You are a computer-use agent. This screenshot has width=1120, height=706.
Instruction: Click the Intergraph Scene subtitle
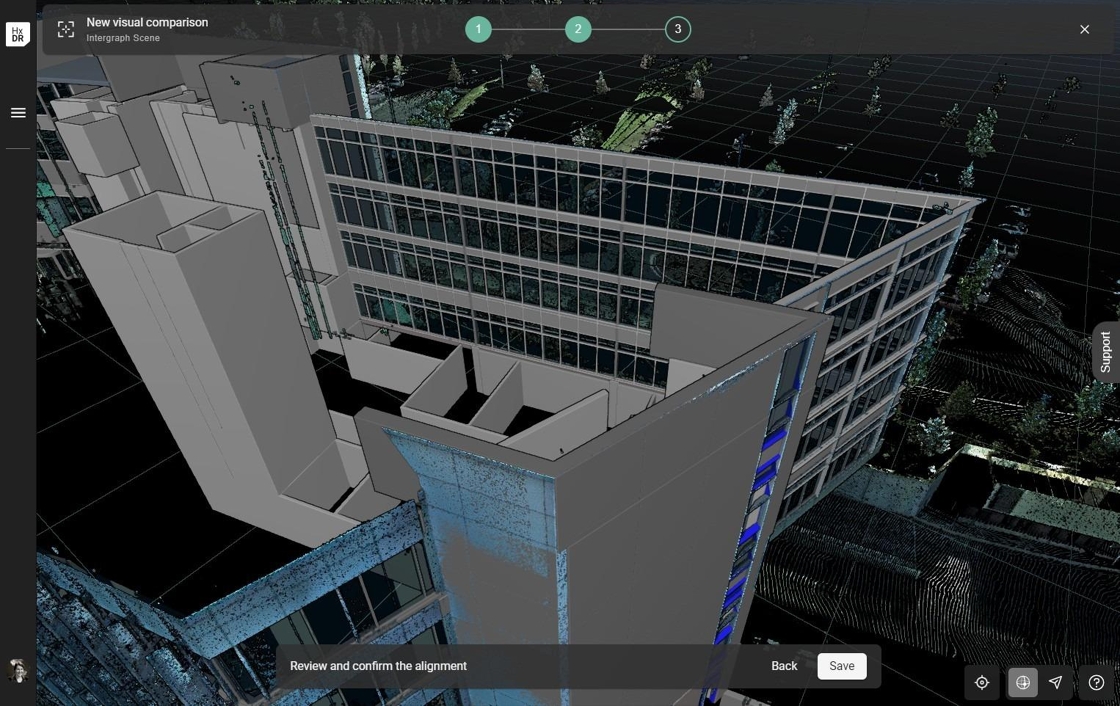click(x=123, y=38)
